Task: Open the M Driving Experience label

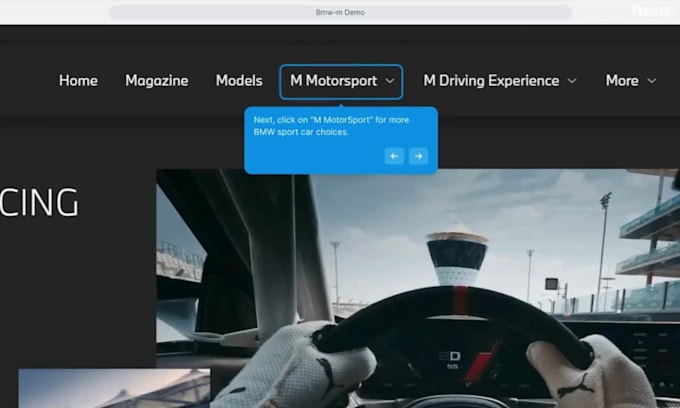Action: click(x=491, y=81)
